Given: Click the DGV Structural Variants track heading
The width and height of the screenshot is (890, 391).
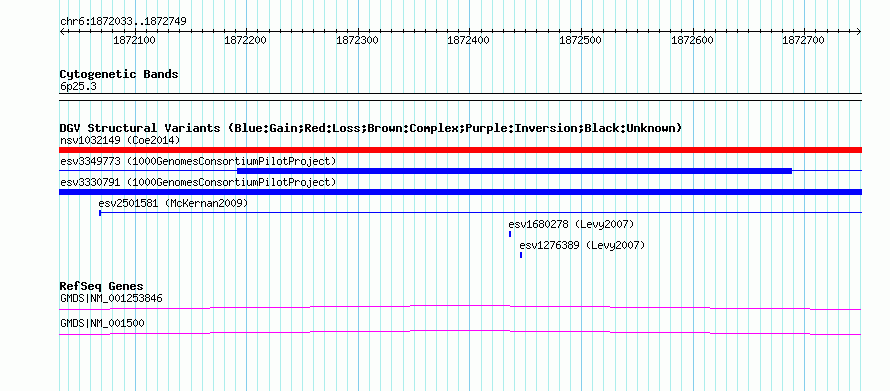Looking at the screenshot, I should 371,128.
